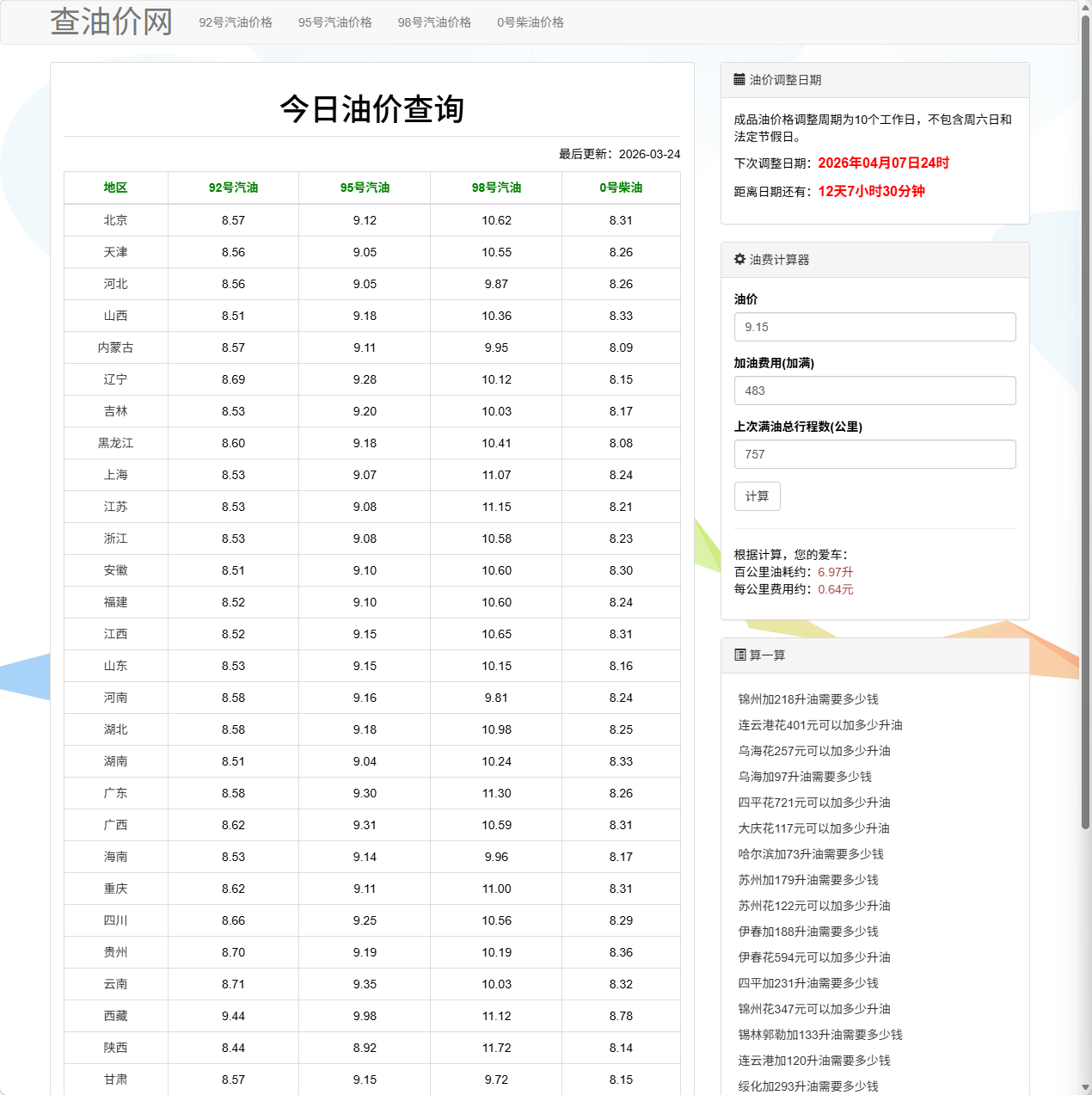Image resolution: width=1092 pixels, height=1095 pixels.
Task: Open the 查油价网 site logo
Action: pyautogui.click(x=112, y=22)
